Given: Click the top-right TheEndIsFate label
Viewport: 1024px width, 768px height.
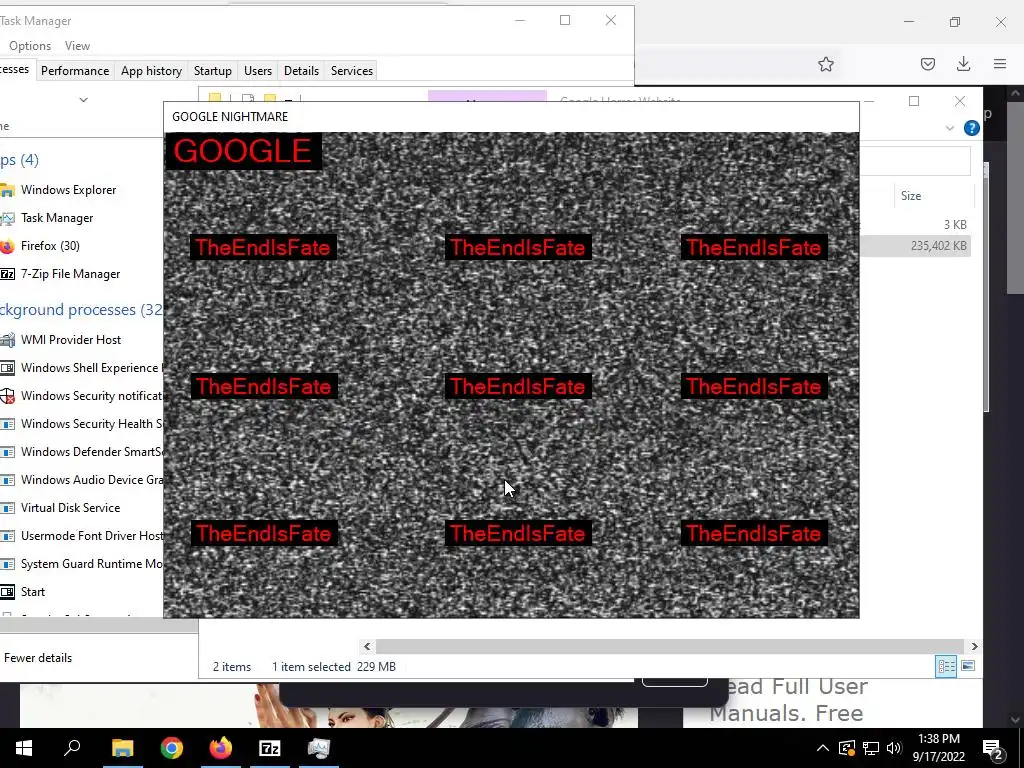Looking at the screenshot, I should coord(754,248).
